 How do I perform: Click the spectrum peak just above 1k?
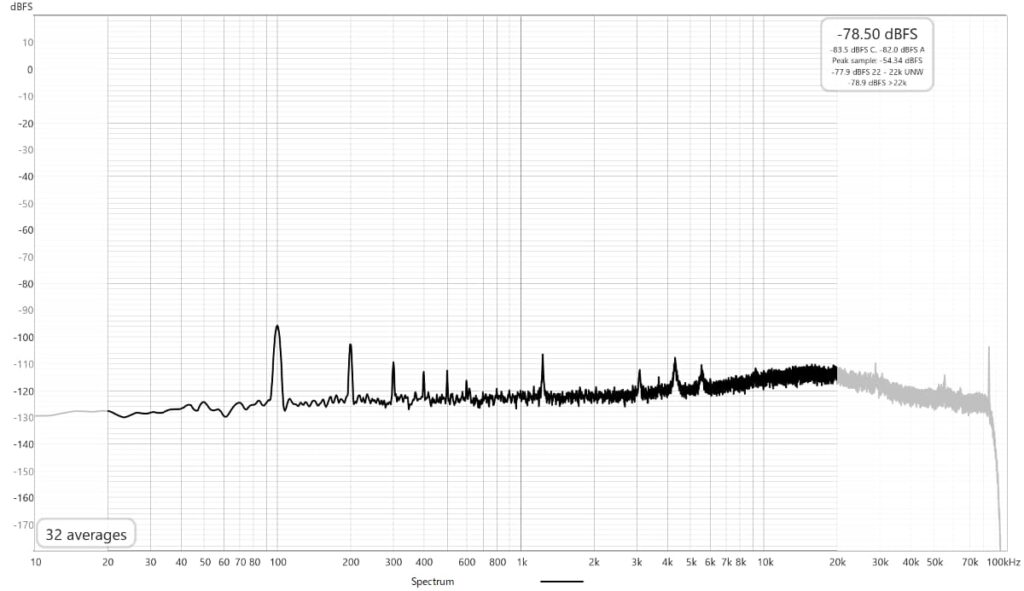pyautogui.click(x=542, y=357)
